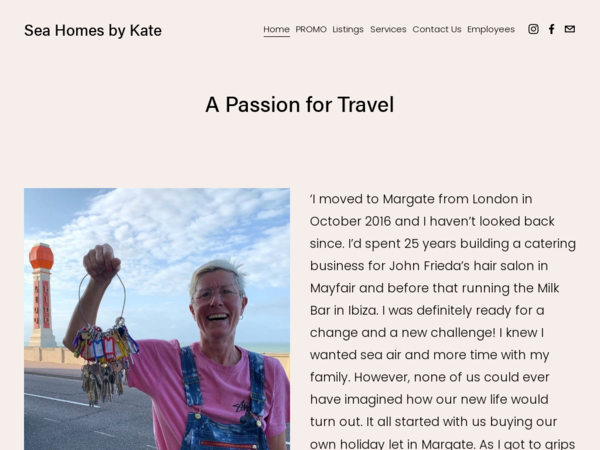Click the 'A Passion for Travel' heading
600x450 pixels.
click(x=300, y=104)
